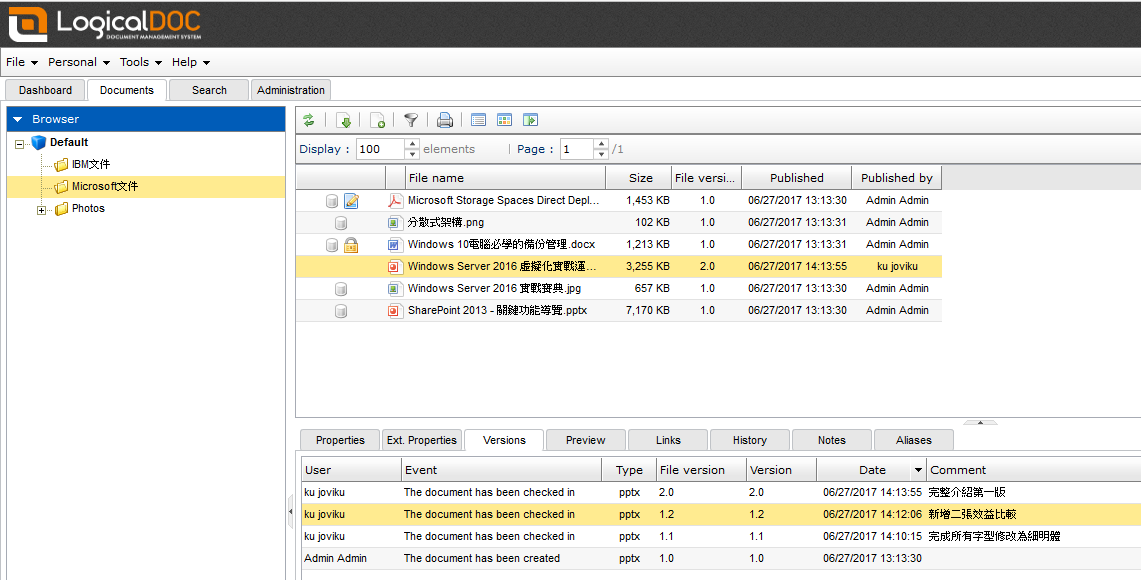Click the image icon of Windows Server 2016 jpg file

coord(395,288)
